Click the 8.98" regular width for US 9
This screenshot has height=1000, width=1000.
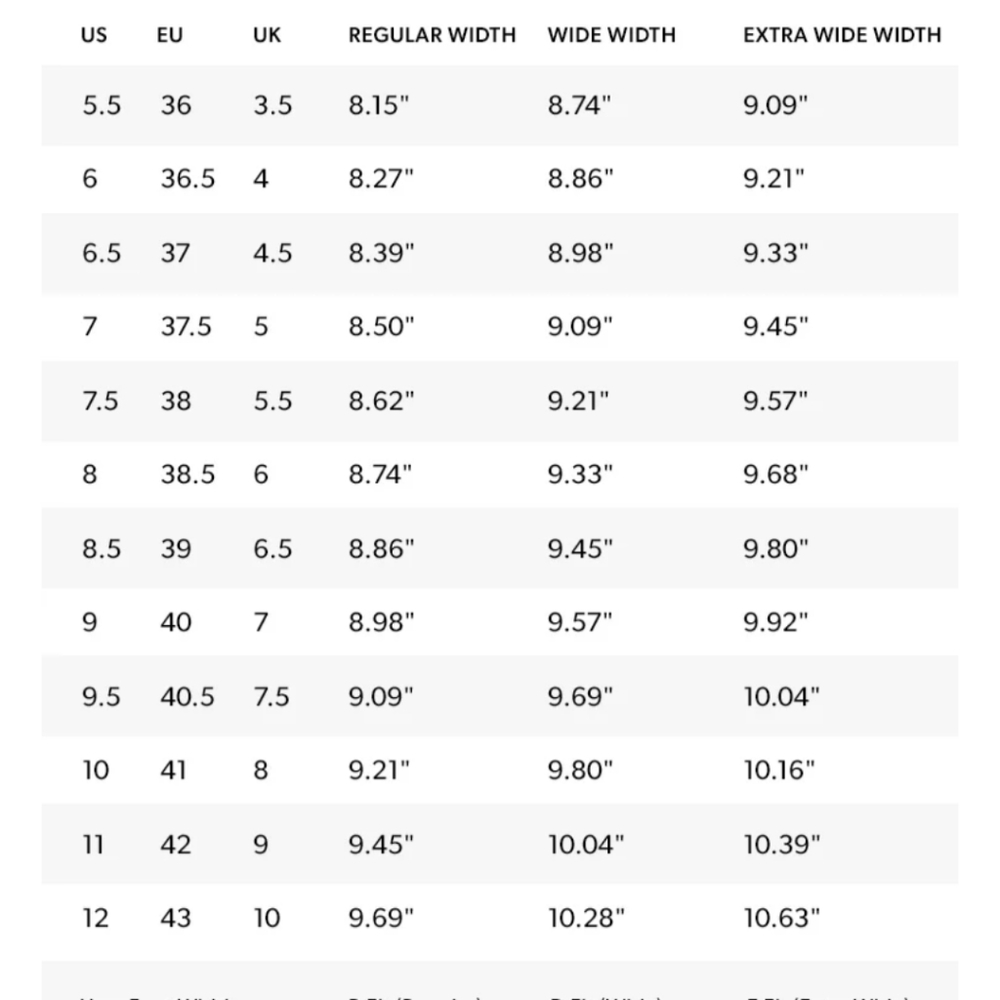coord(381,622)
